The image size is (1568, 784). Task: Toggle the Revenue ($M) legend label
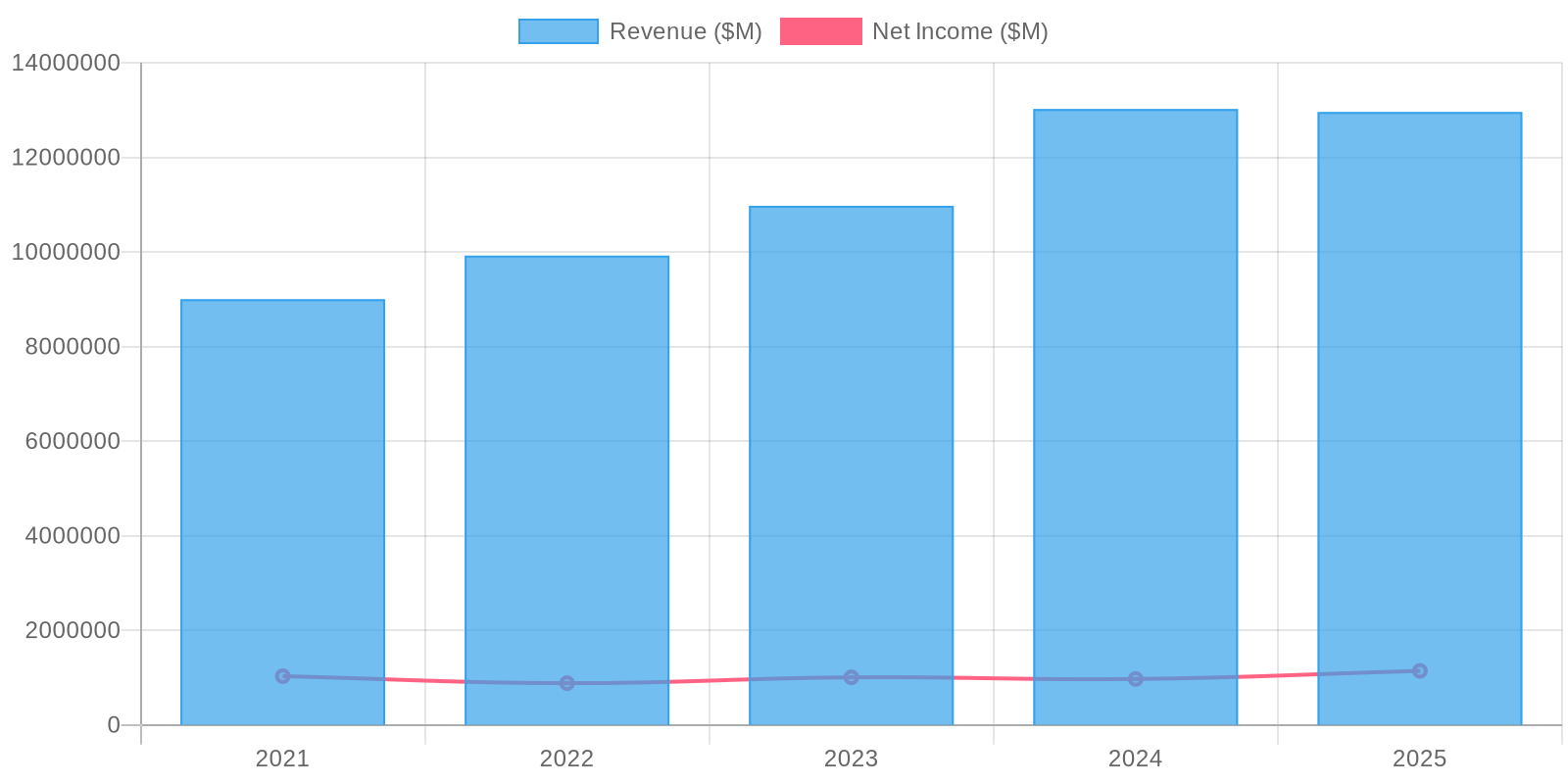pos(685,31)
